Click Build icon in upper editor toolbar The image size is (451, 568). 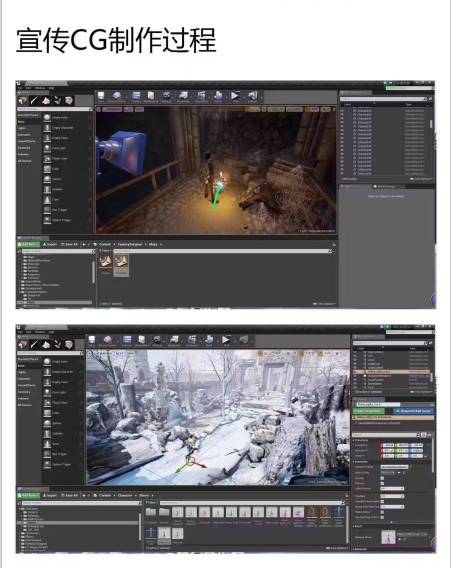tap(218, 96)
